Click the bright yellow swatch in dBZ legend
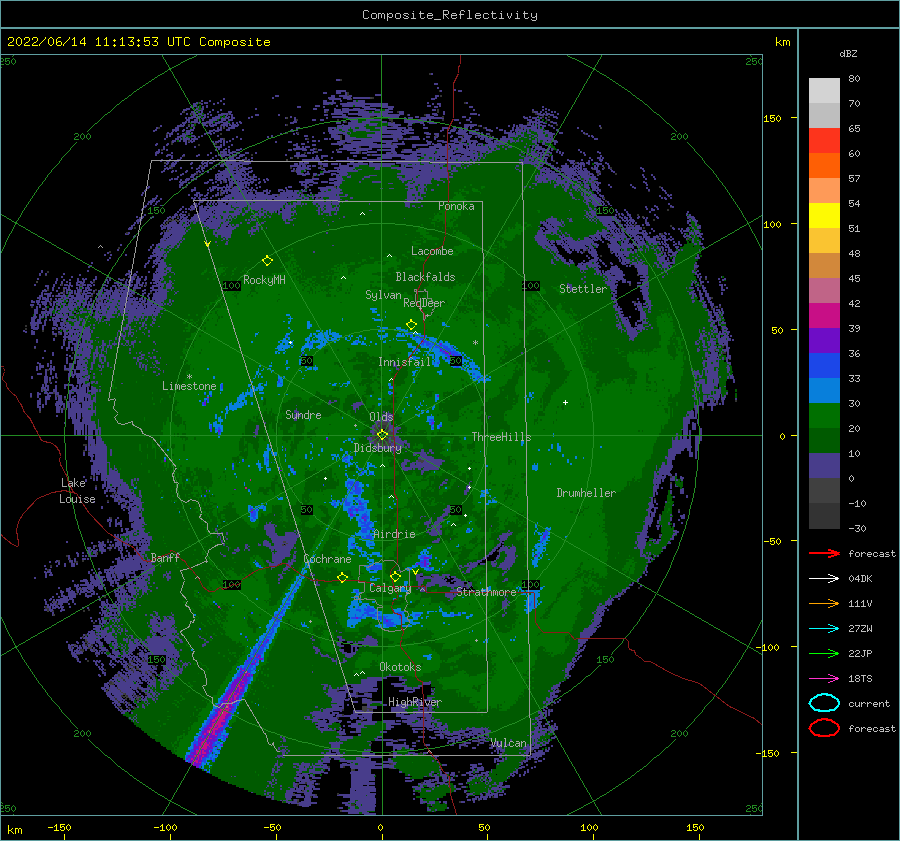The image size is (900, 841). point(824,215)
